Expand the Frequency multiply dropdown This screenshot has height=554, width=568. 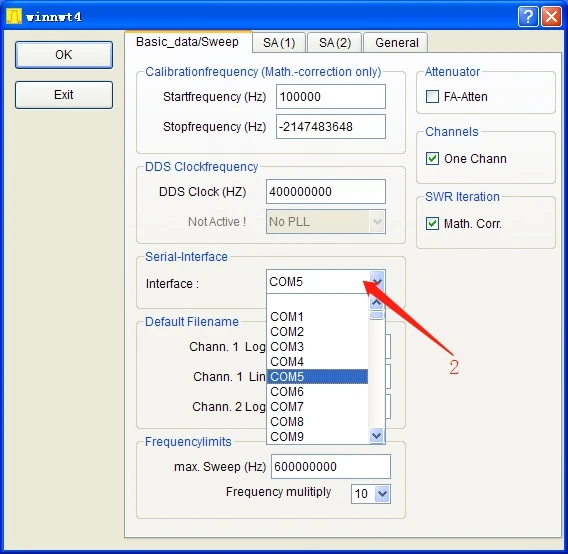[382, 493]
